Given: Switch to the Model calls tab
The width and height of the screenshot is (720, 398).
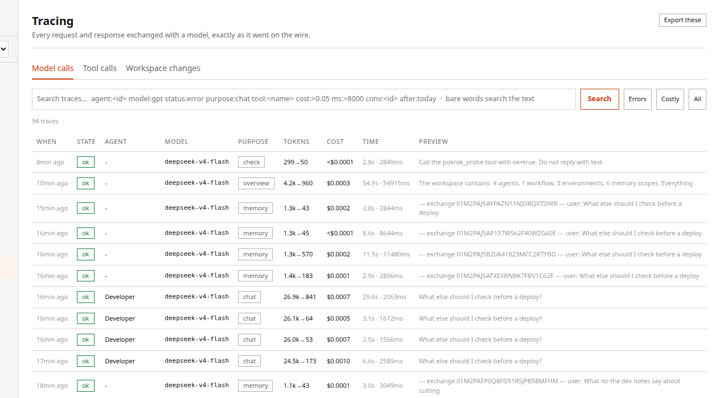Looking at the screenshot, I should tap(52, 68).
